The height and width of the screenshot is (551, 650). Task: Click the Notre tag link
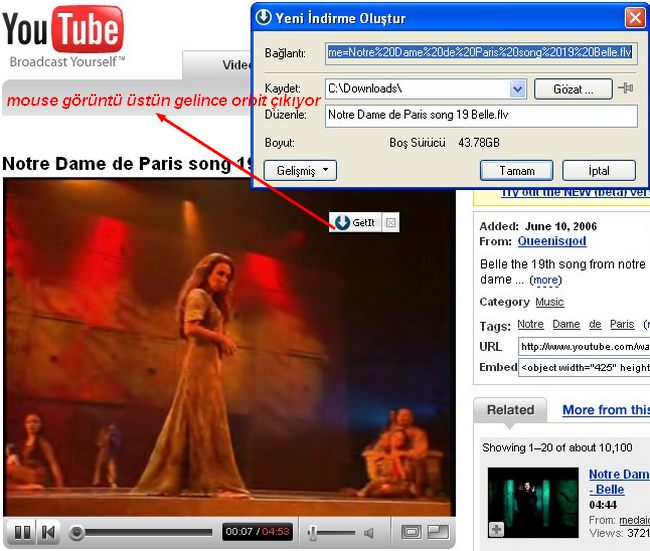pos(531,324)
